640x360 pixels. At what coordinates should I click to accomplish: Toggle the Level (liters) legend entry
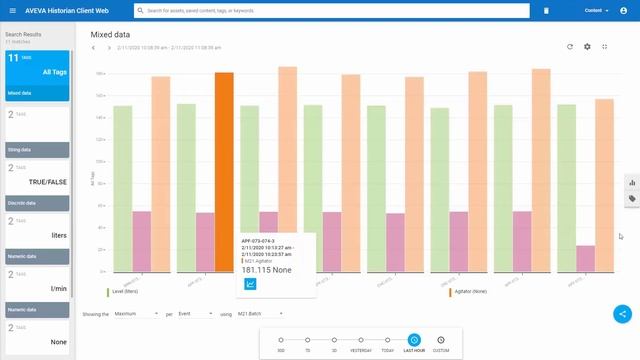(122, 291)
